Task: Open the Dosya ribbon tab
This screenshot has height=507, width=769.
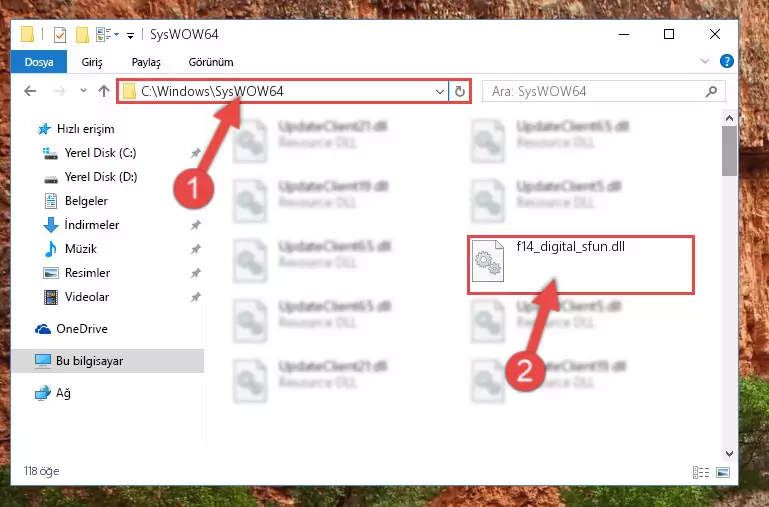Action: point(39,62)
